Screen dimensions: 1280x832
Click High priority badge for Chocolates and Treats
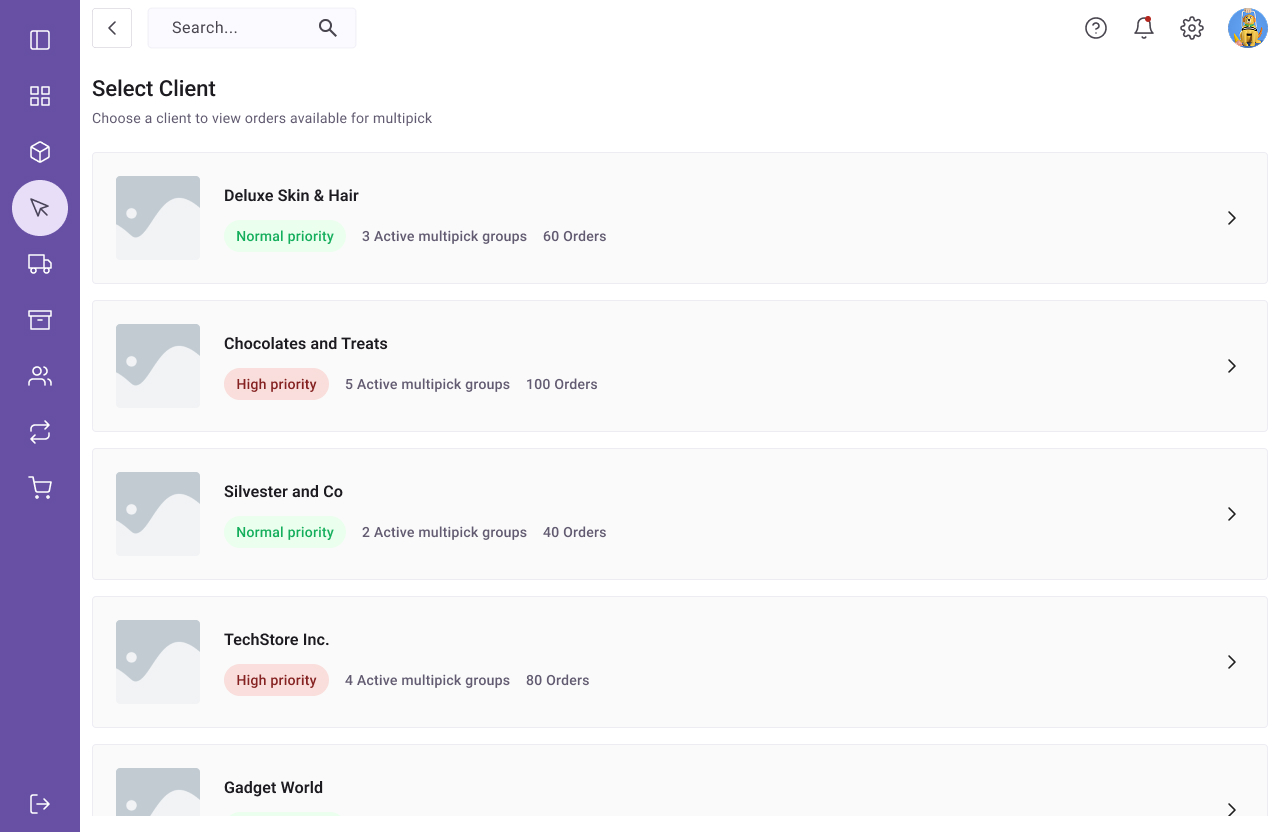coord(276,384)
